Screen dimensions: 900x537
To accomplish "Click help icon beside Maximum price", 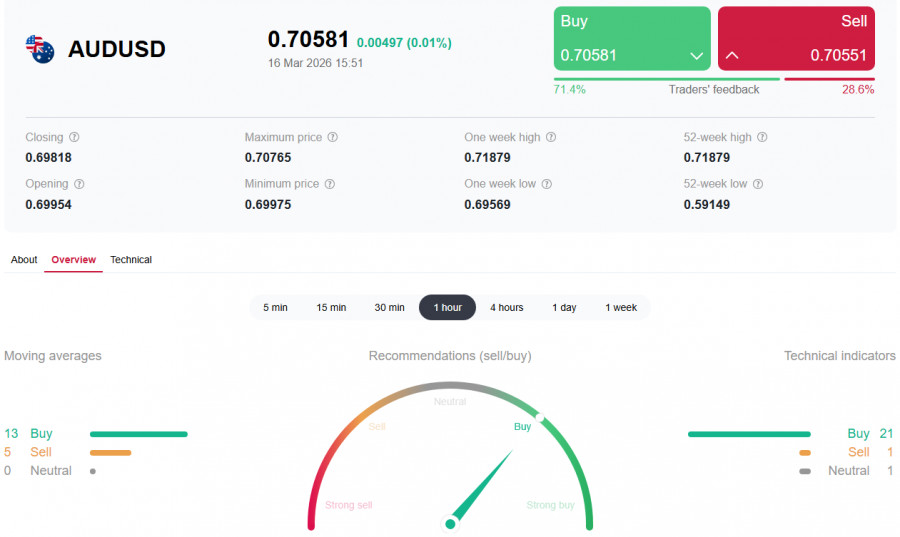I will (332, 137).
